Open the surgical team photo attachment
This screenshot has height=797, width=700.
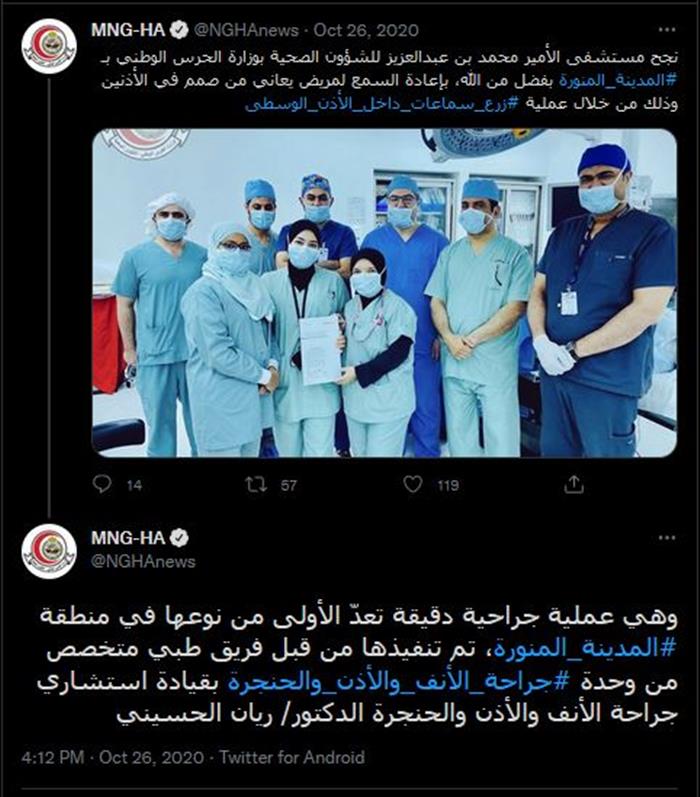coord(384,293)
